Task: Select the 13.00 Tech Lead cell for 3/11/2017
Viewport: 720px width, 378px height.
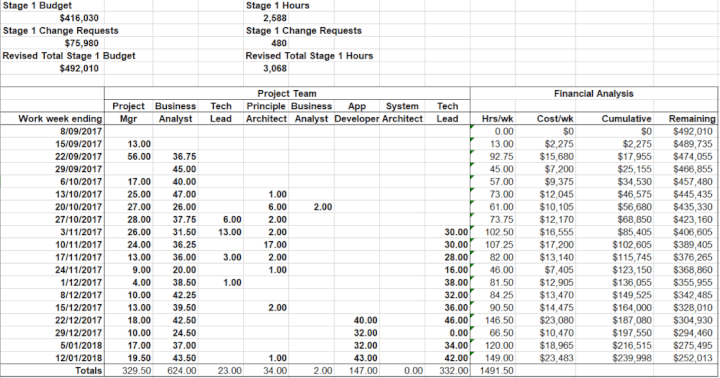Action: 230,232
